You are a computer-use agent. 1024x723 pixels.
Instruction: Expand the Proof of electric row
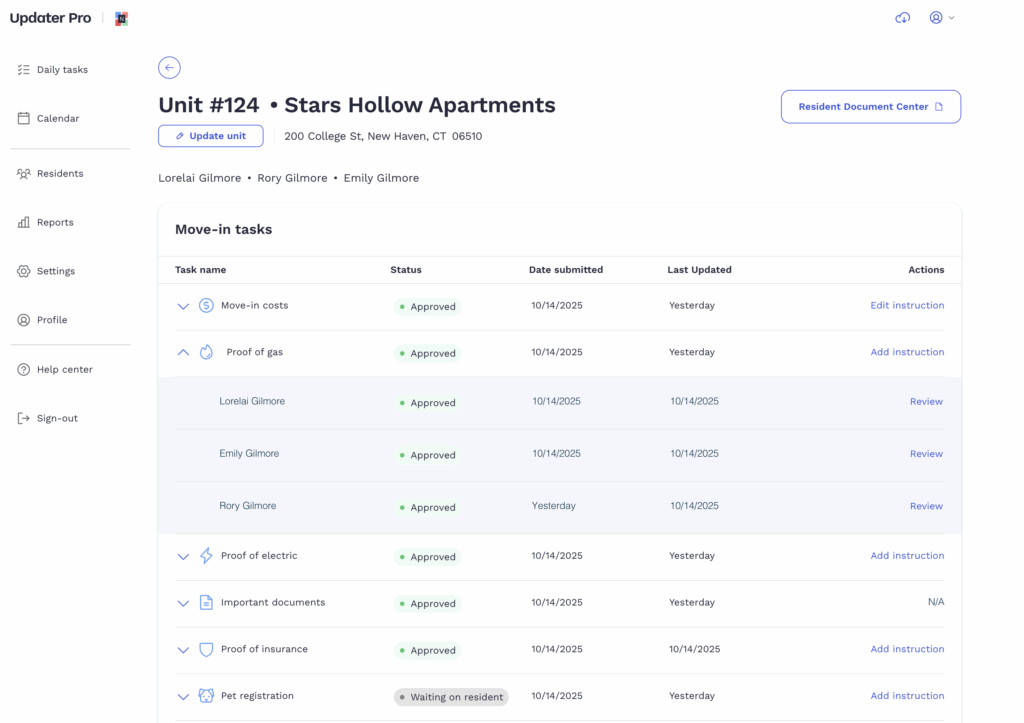183,556
